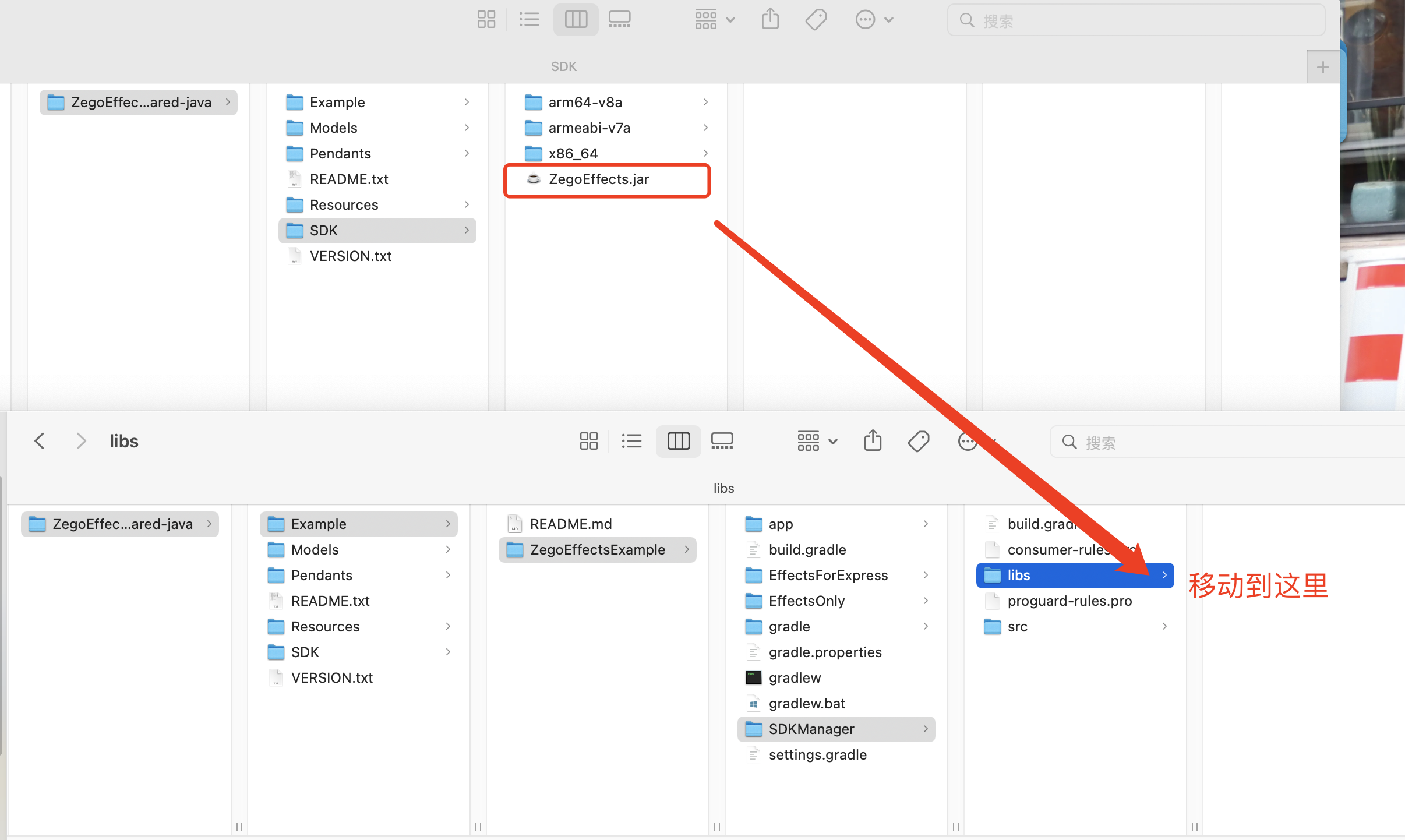The image size is (1405, 840).
Task: Select app folder
Action: (836, 524)
